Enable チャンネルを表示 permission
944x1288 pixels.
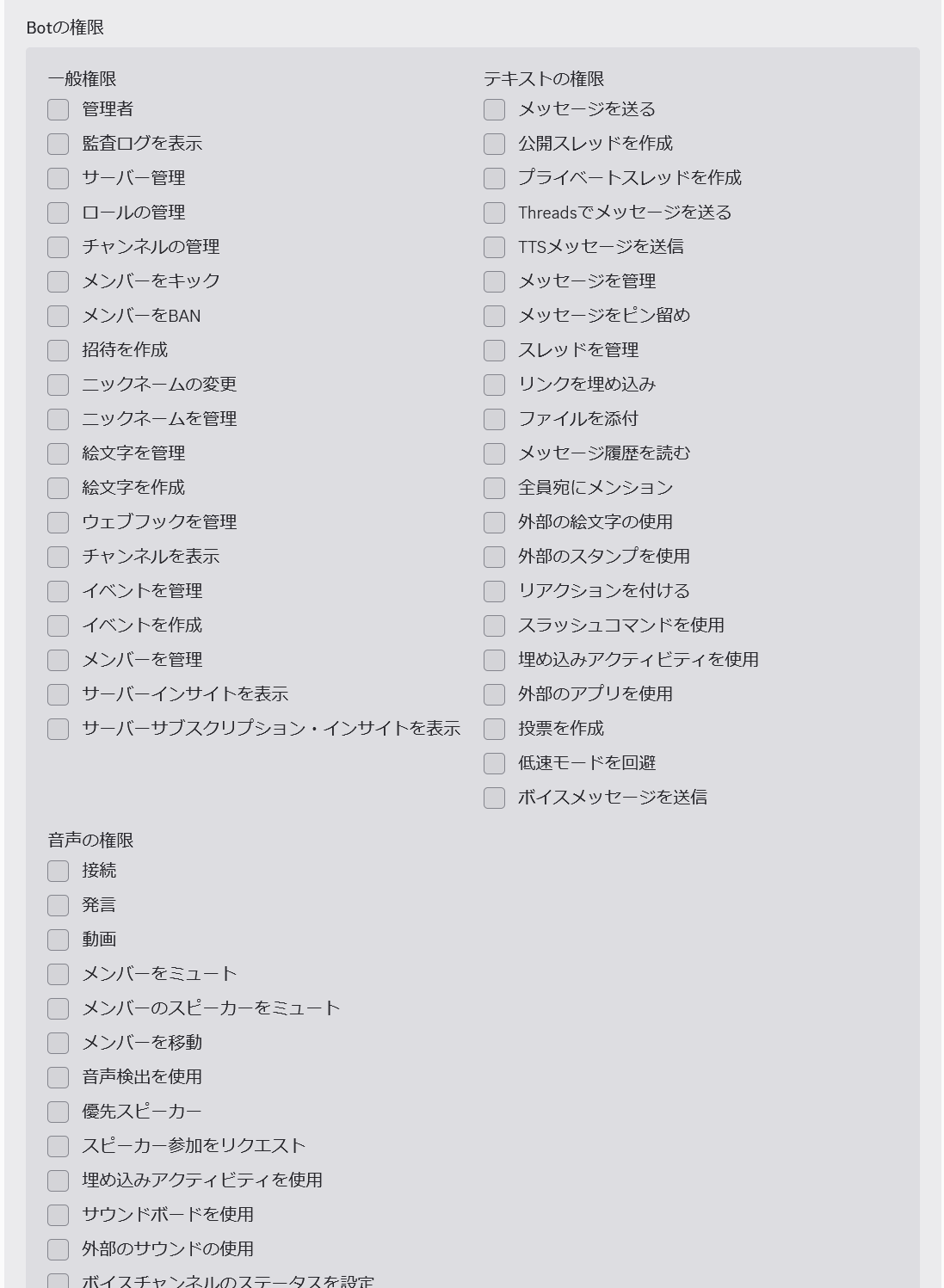tap(58, 557)
